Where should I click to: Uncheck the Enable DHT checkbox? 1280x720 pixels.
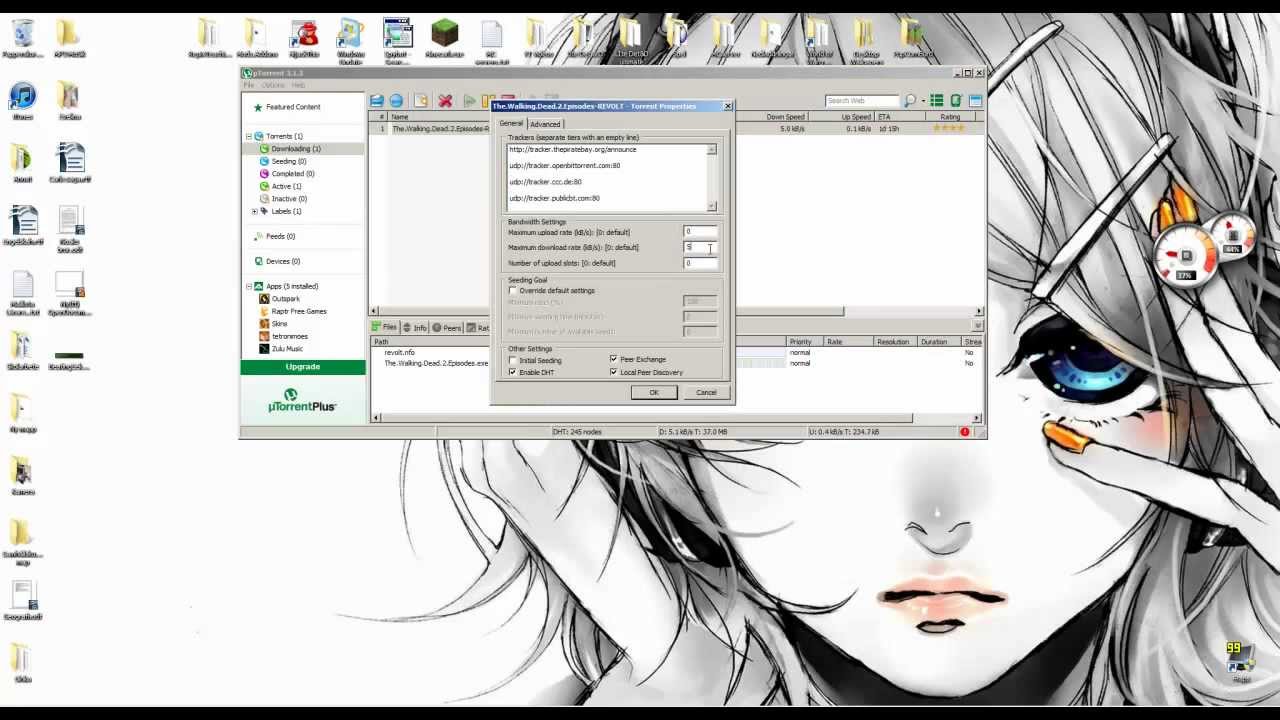pos(513,372)
